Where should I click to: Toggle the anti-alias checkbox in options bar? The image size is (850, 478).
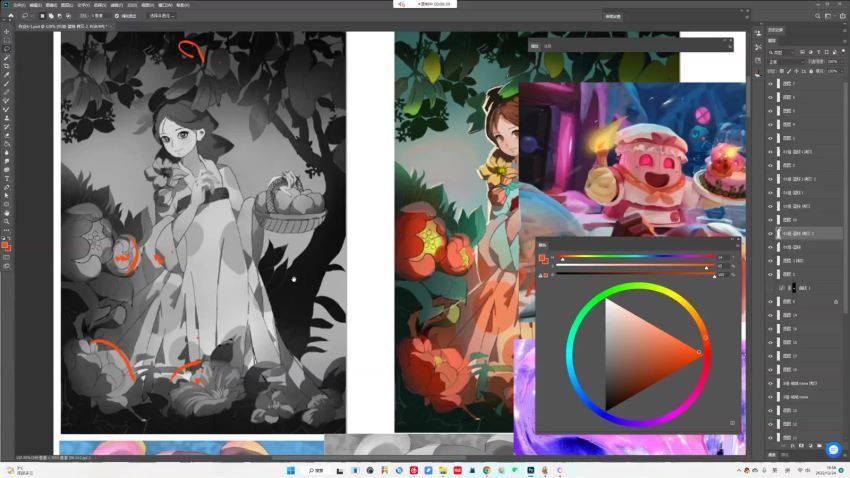click(117, 16)
